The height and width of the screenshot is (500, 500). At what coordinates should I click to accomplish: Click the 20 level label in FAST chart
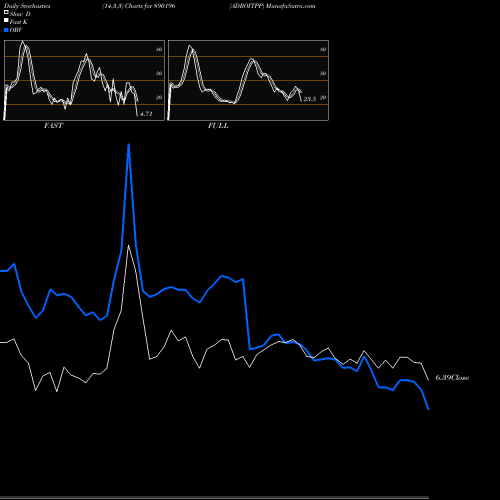click(x=159, y=97)
